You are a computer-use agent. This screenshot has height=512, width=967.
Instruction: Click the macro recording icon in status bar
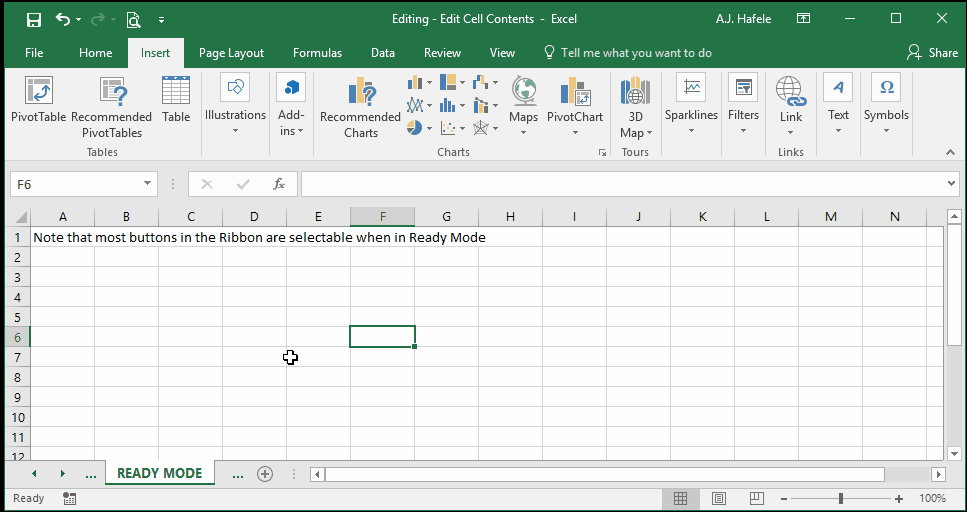pos(69,498)
